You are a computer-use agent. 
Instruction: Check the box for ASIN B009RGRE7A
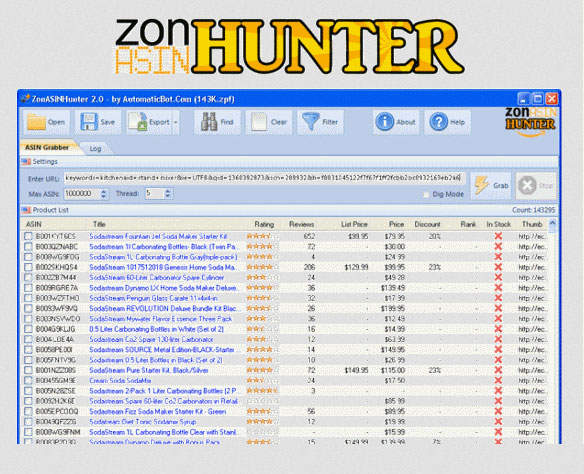click(x=28, y=288)
